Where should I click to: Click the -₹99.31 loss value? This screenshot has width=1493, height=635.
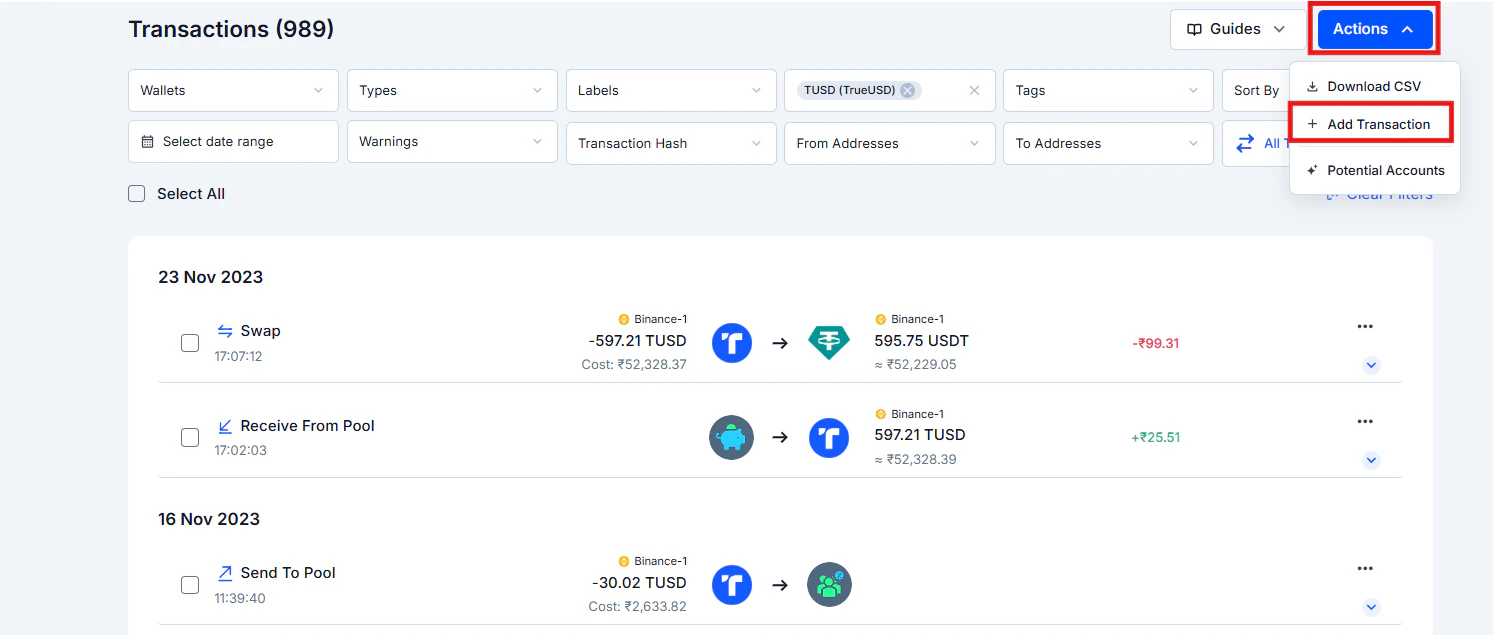[x=1155, y=343]
